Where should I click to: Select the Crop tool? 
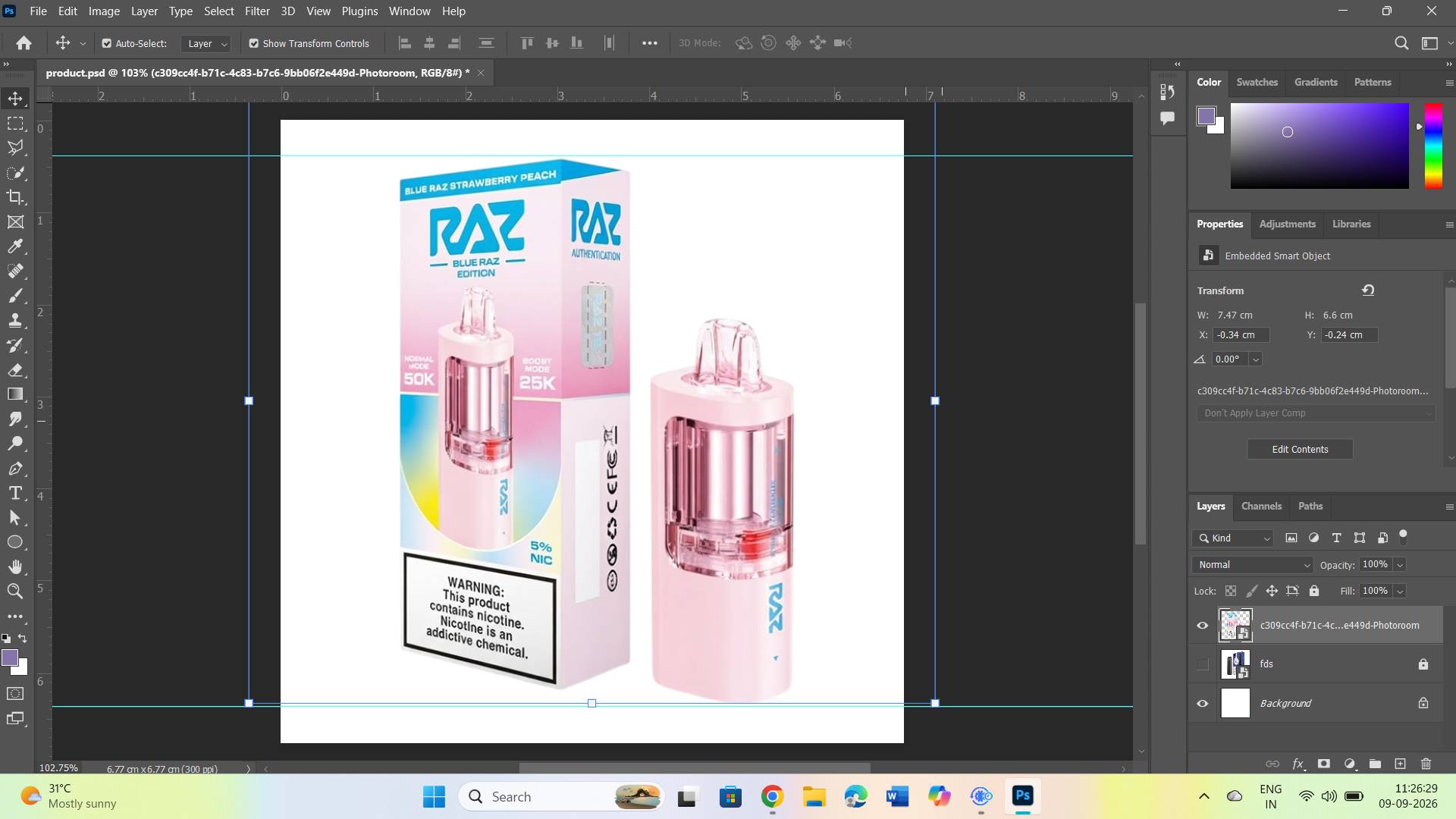[15, 198]
